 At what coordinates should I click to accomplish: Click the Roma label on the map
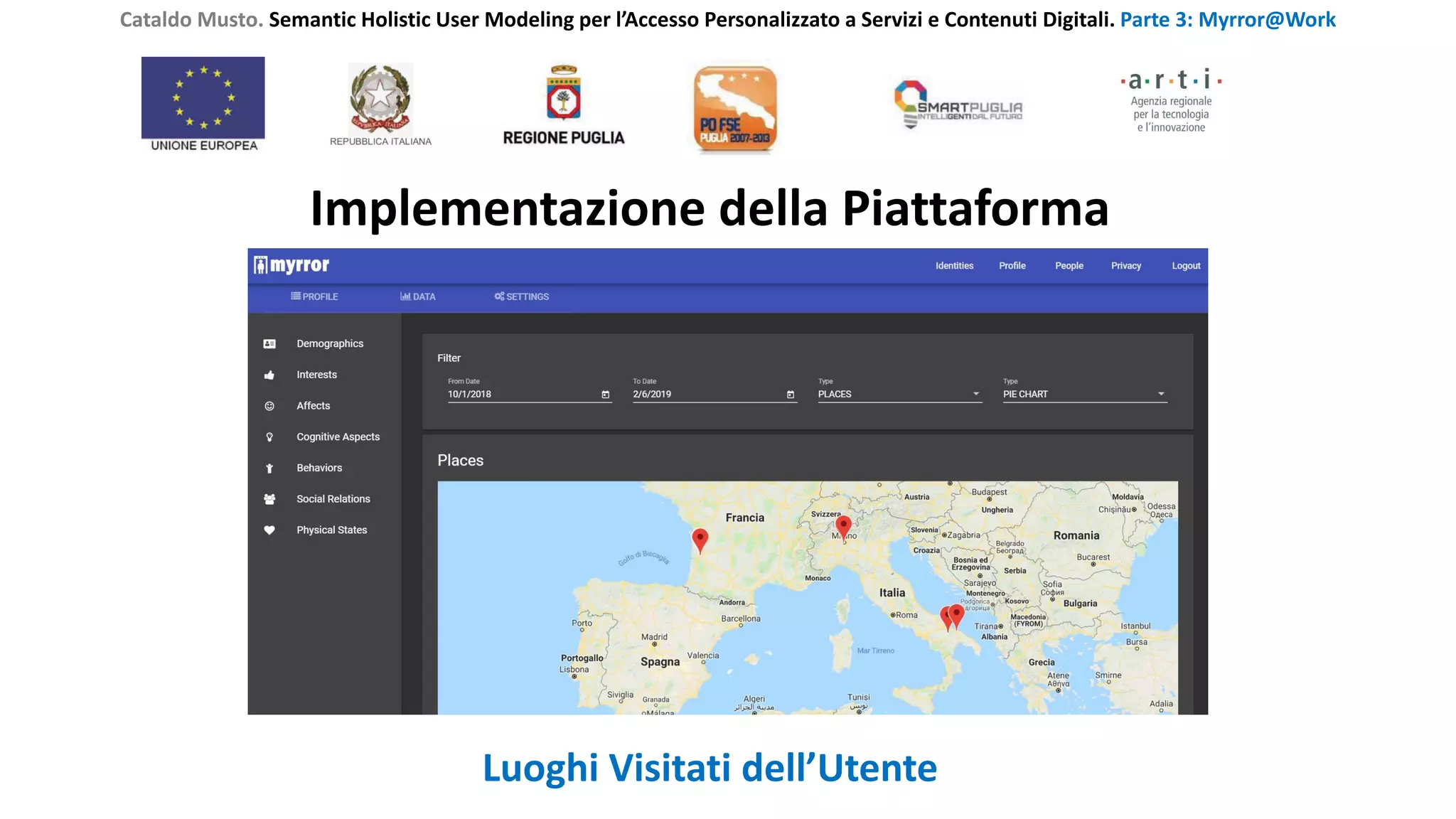pyautogui.click(x=906, y=615)
